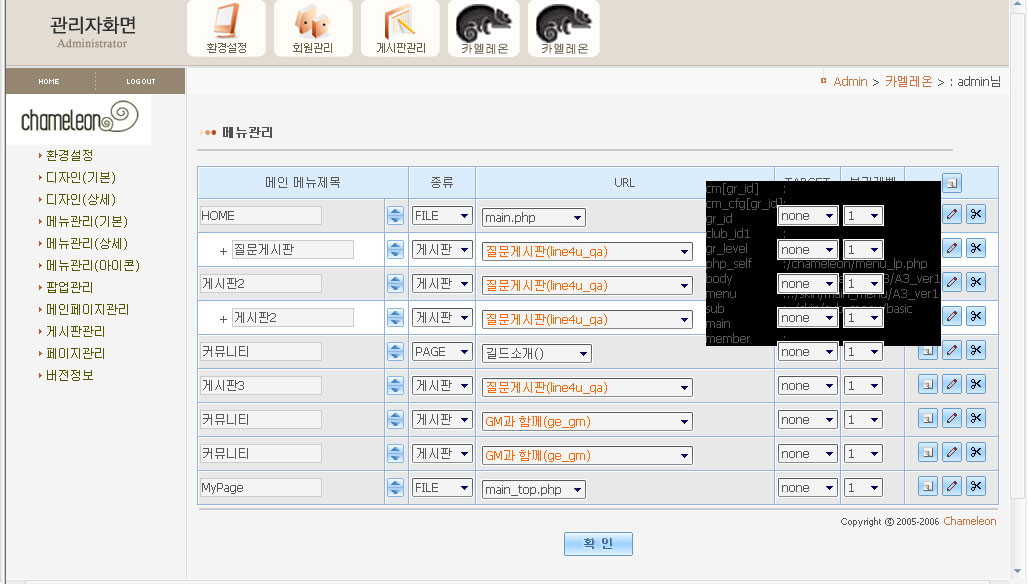1028x584 pixels.
Task: Click the MyPage menu title input field
Action: 260,488
